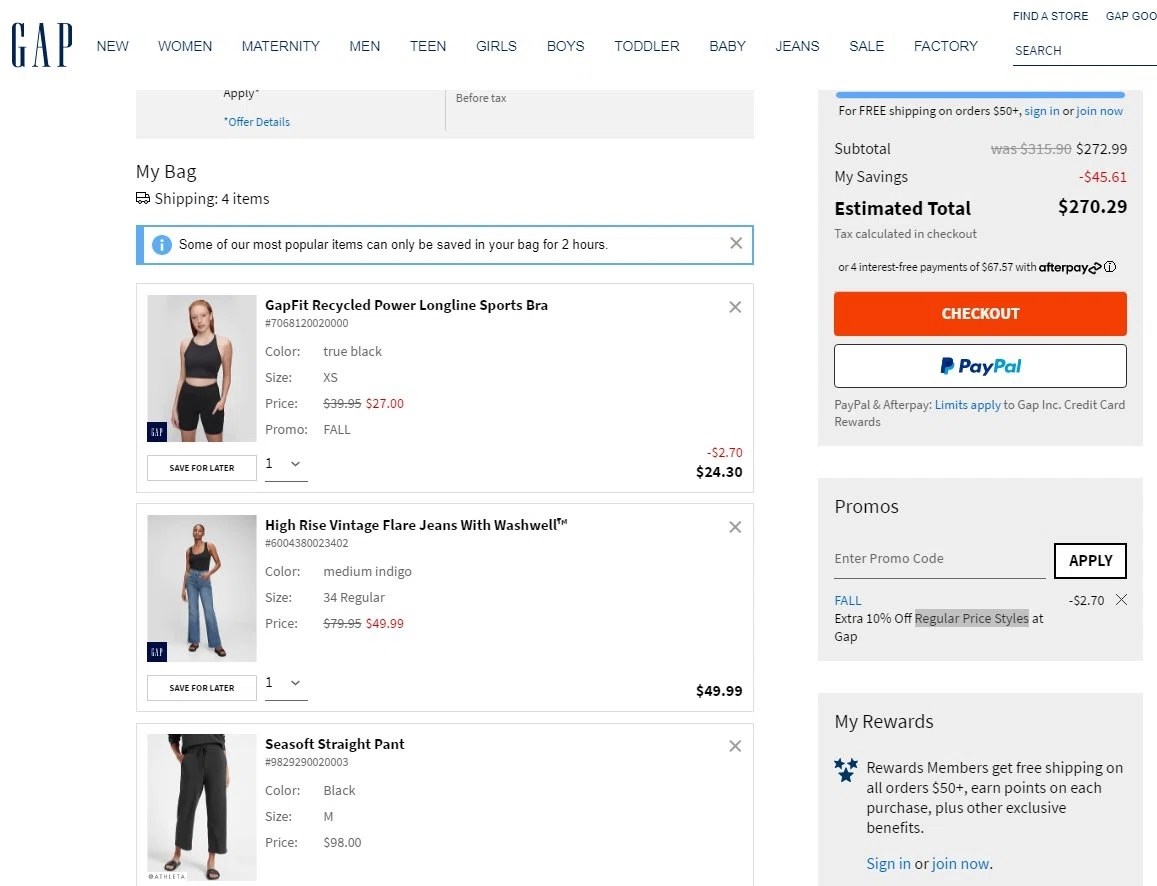Click Sign in under My Rewards
The height and width of the screenshot is (886, 1157).
coord(888,863)
